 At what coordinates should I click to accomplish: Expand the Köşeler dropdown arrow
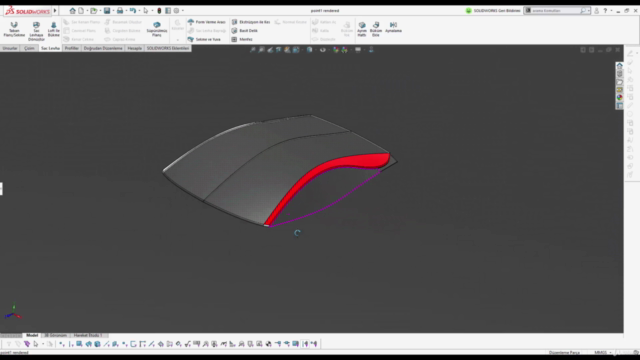tap(178, 40)
